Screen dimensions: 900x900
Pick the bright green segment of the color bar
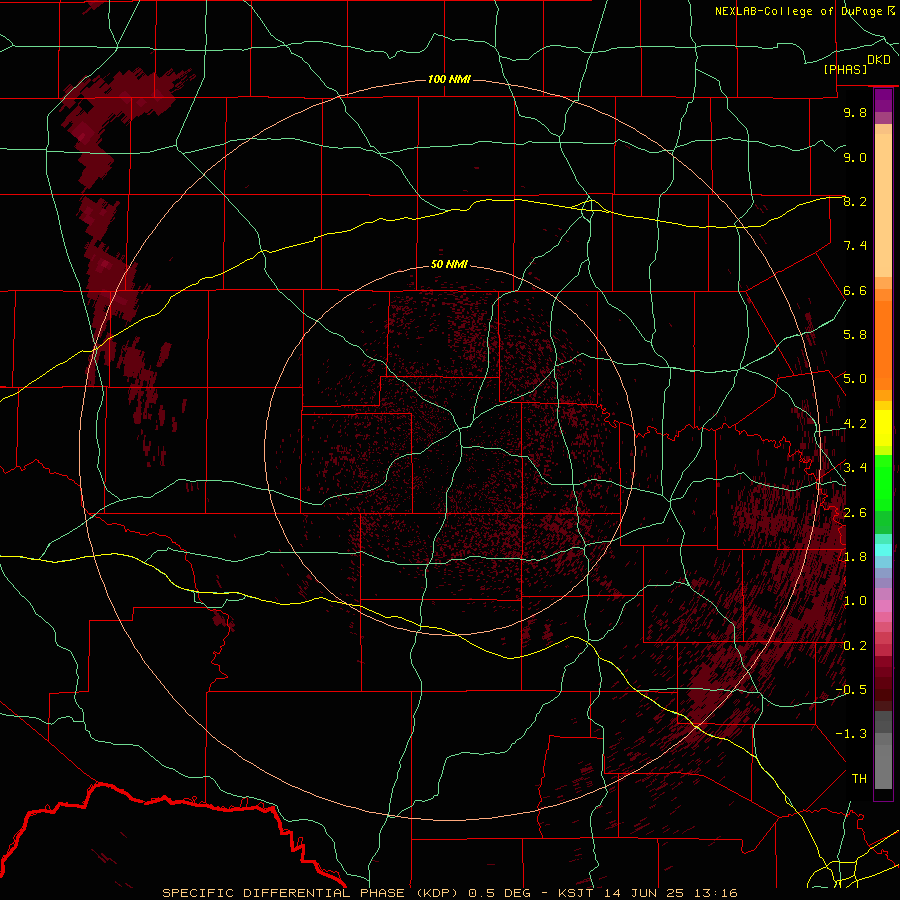pyautogui.click(x=883, y=482)
